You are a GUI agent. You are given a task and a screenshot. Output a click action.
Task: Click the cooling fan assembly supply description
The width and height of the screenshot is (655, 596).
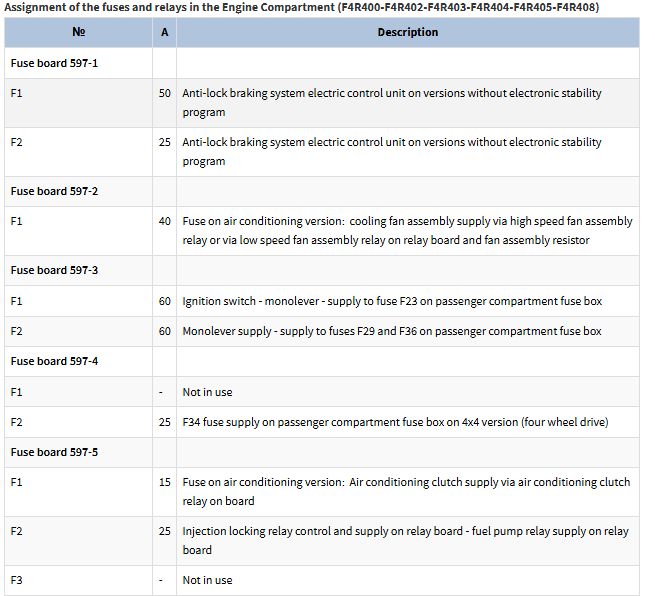407,231
